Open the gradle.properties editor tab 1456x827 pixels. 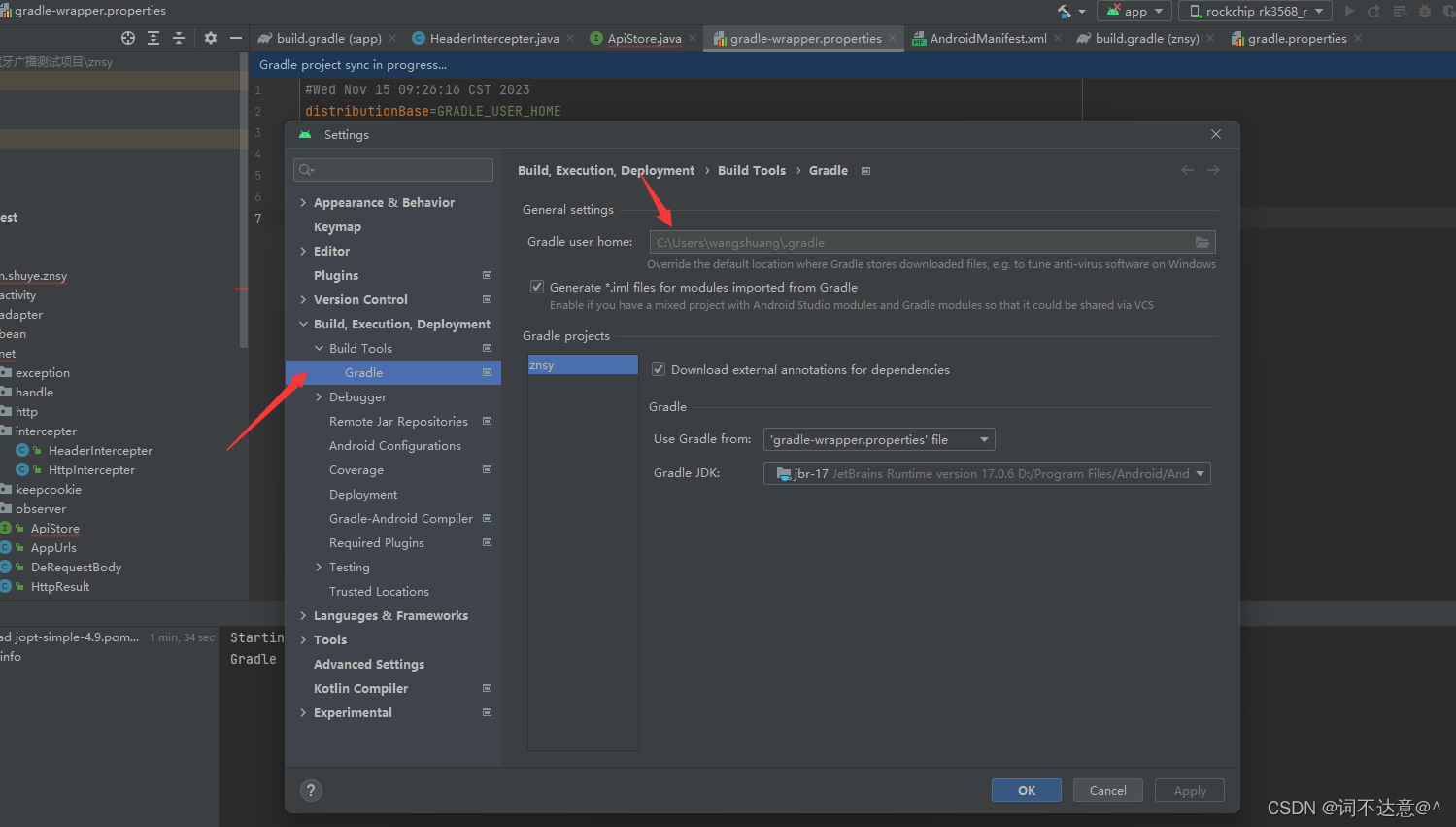point(1296,38)
